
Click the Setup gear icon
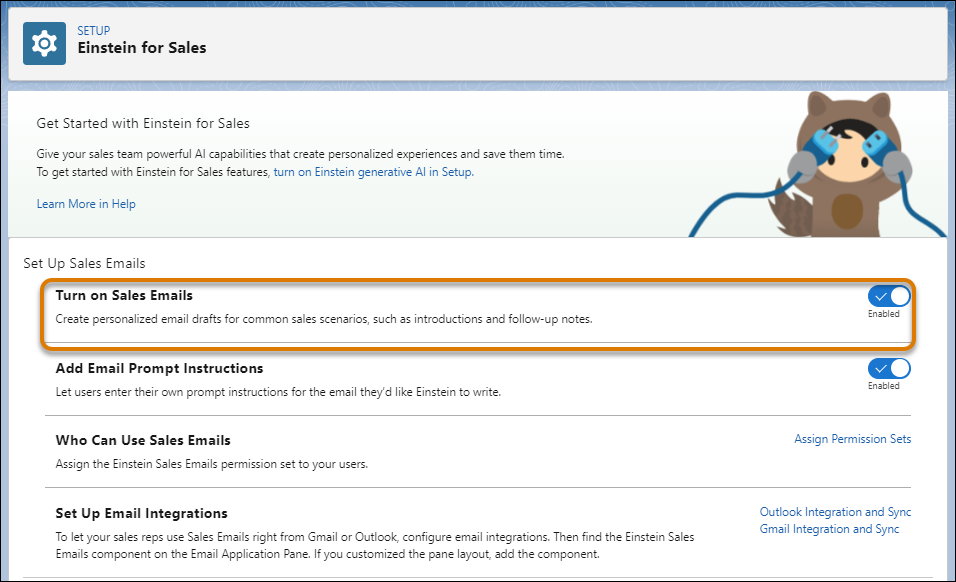pos(44,43)
